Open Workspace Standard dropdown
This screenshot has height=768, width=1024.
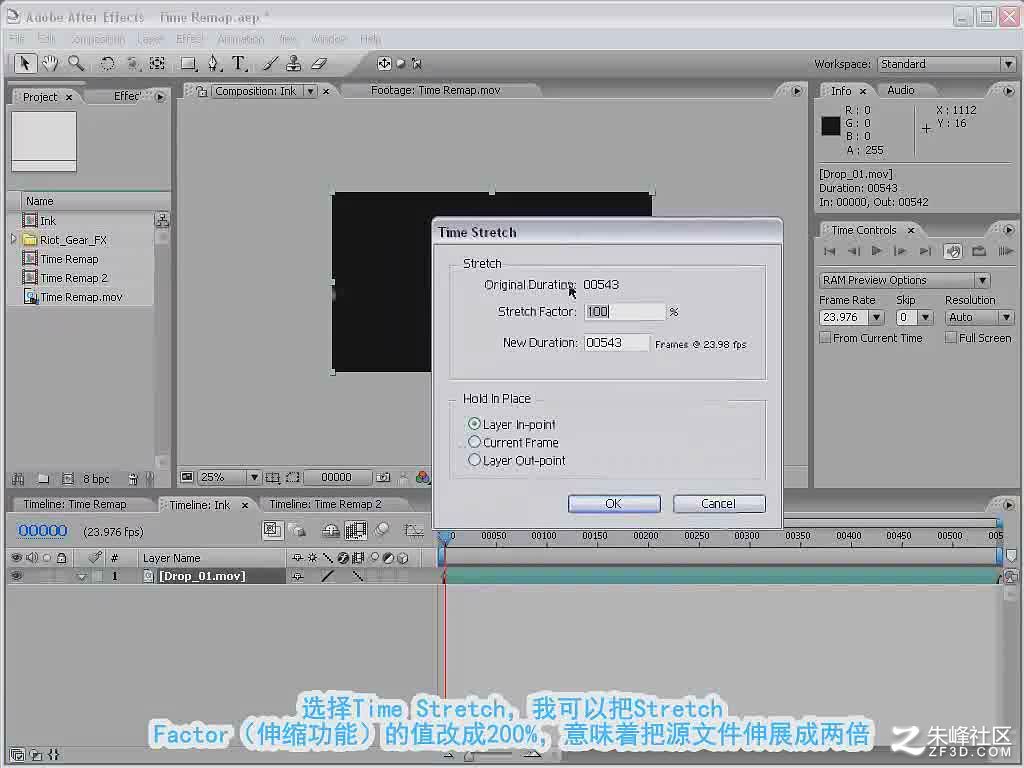[x=946, y=64]
